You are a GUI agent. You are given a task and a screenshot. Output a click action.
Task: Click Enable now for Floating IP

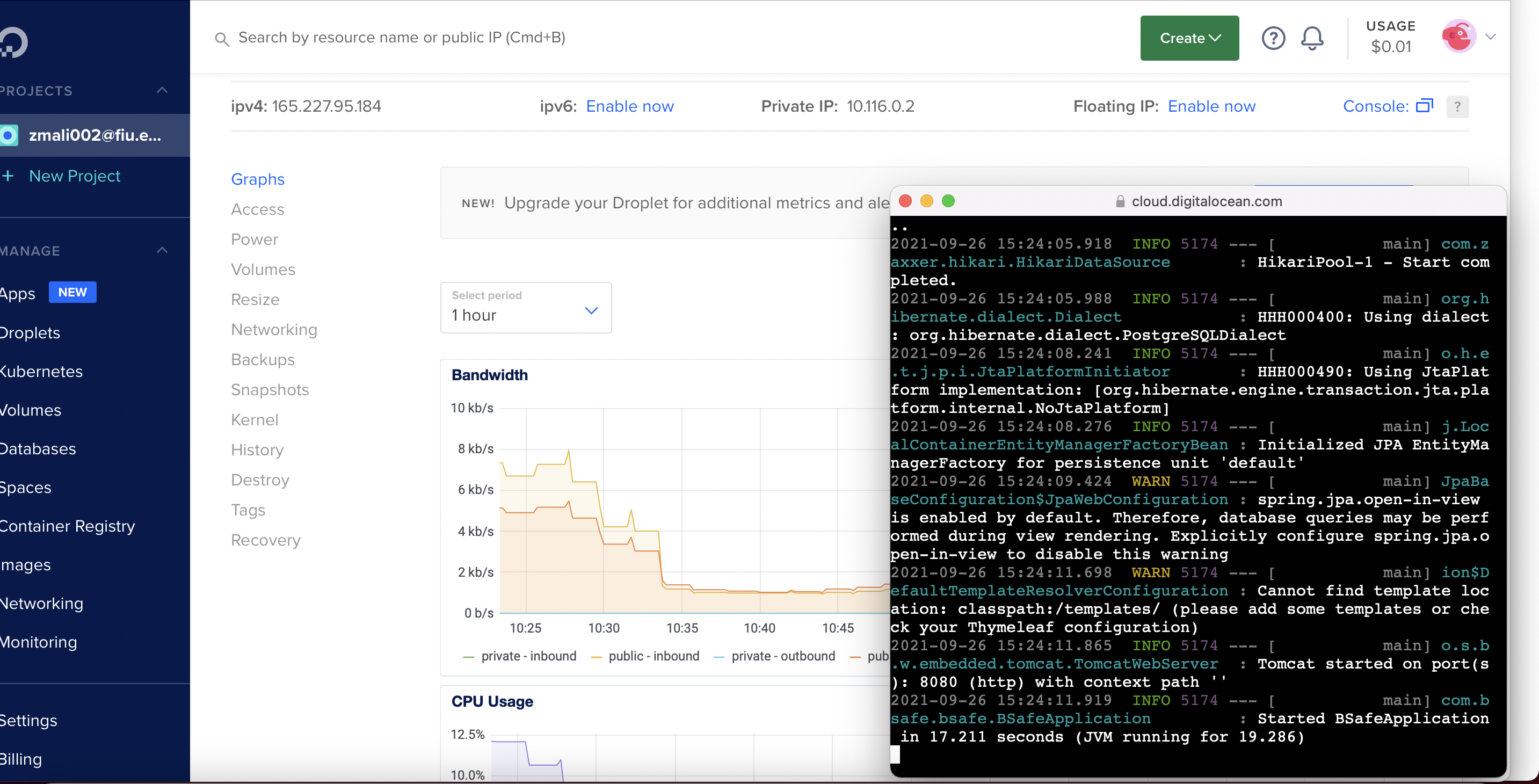tap(1211, 106)
